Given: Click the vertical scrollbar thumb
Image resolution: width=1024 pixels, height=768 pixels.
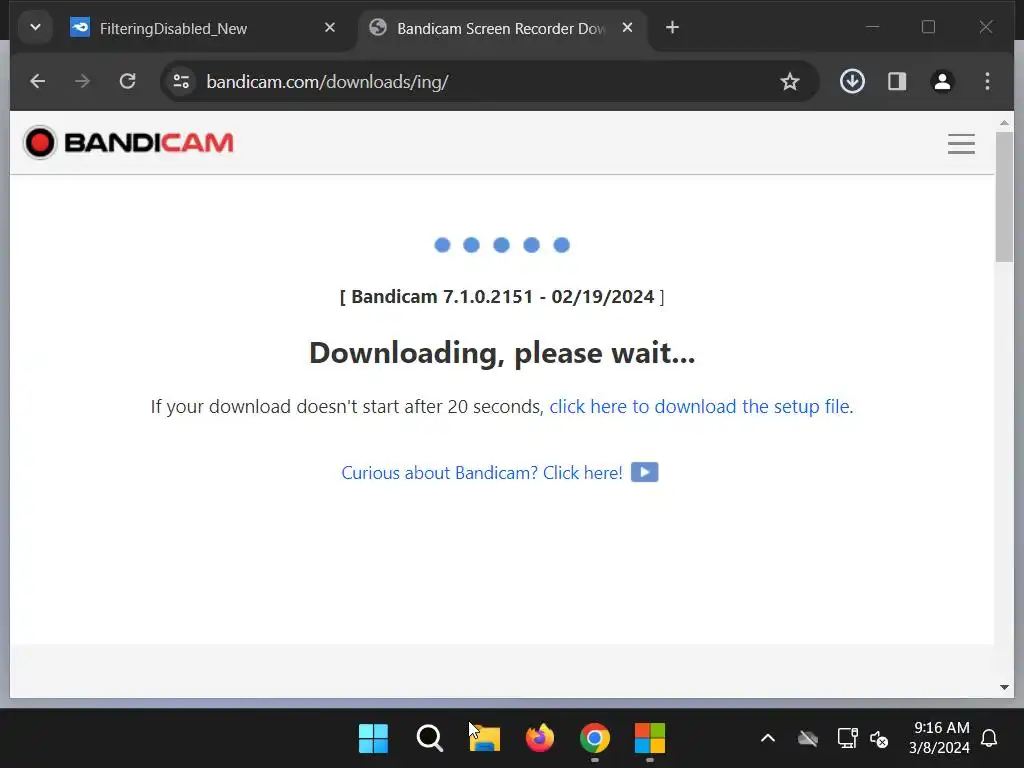Looking at the screenshot, I should tap(1004, 197).
